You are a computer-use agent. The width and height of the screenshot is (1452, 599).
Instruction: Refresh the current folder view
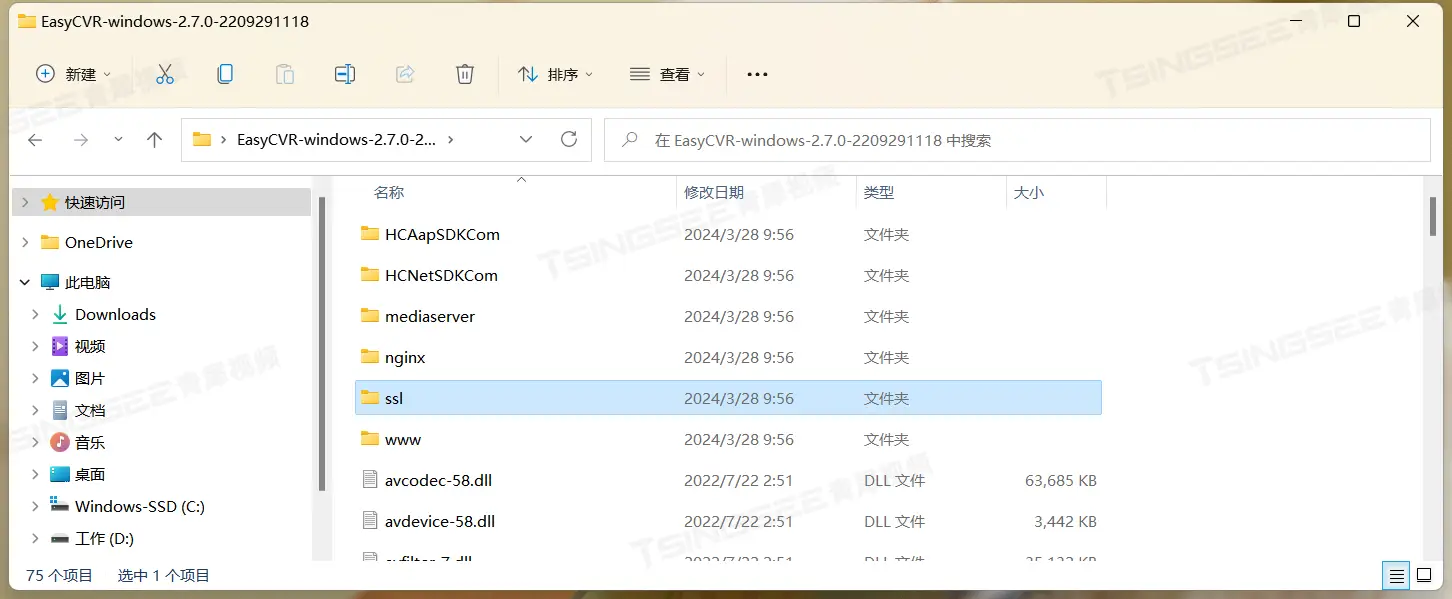point(569,140)
